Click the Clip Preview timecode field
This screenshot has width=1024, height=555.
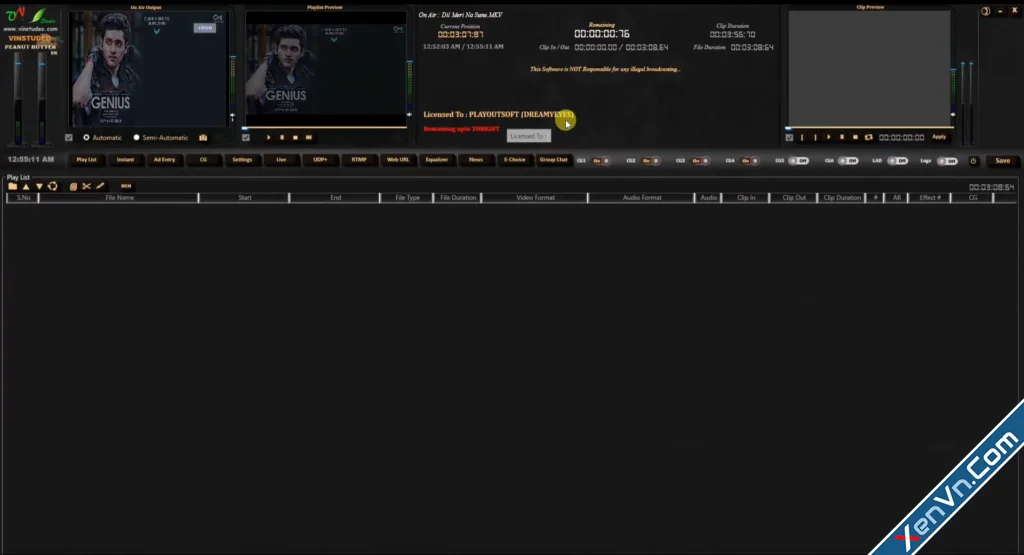pyautogui.click(x=901, y=137)
